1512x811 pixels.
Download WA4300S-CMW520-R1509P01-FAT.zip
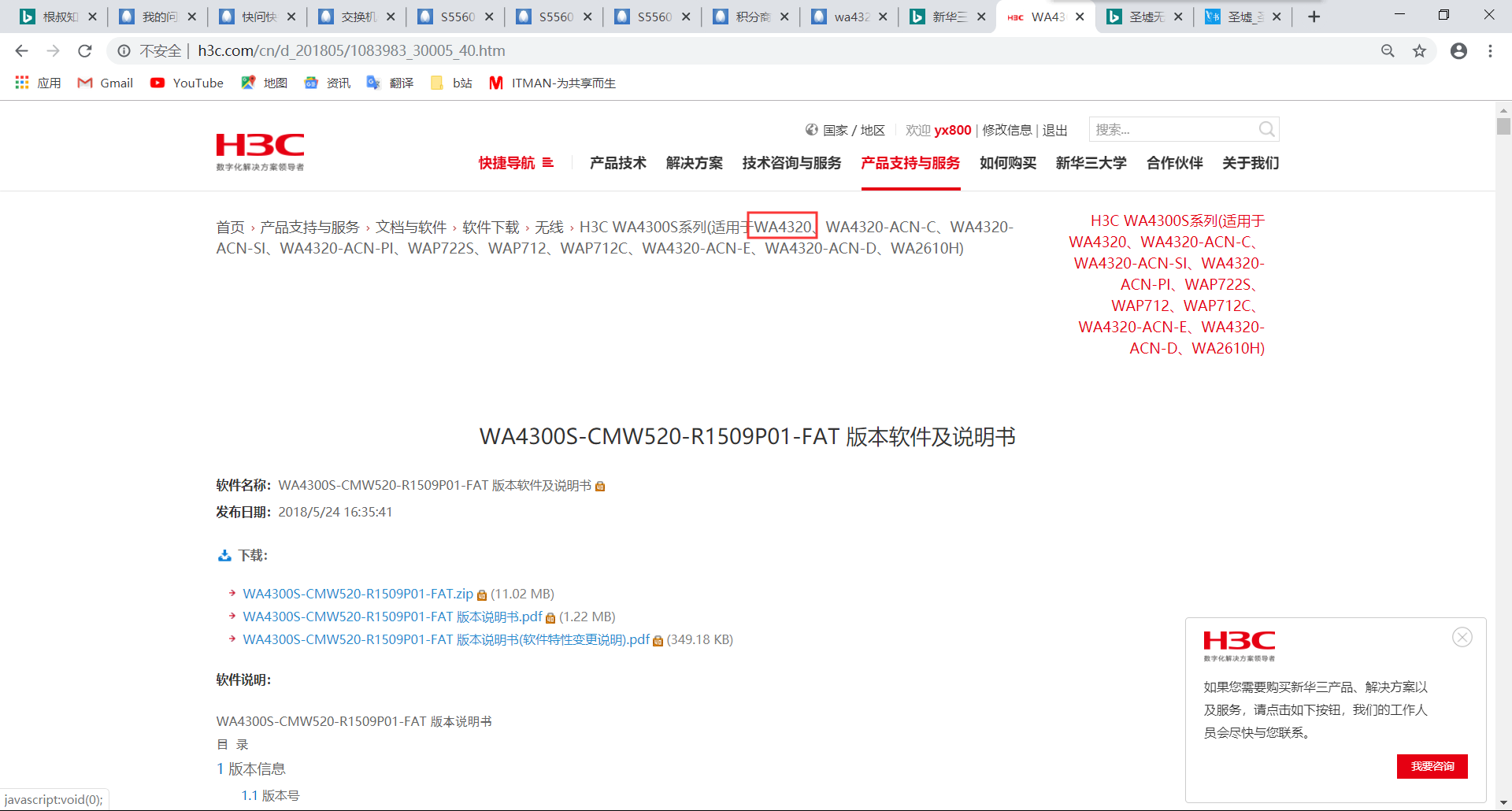coord(358,594)
